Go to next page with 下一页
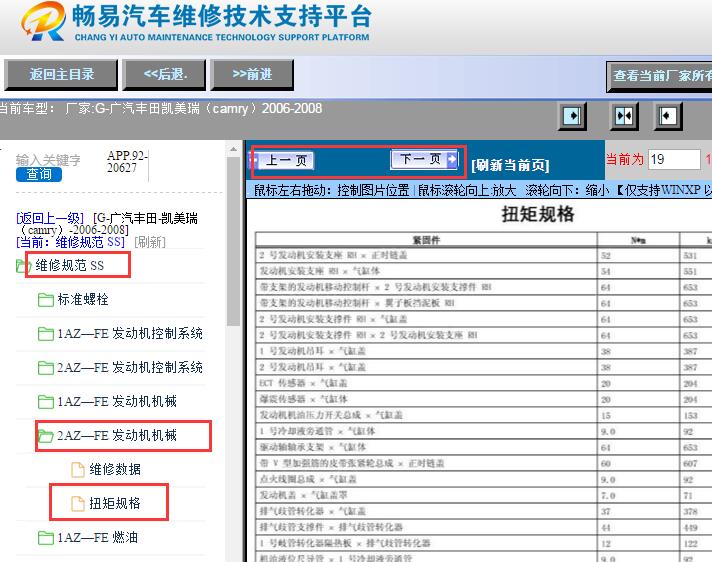 pos(424,159)
